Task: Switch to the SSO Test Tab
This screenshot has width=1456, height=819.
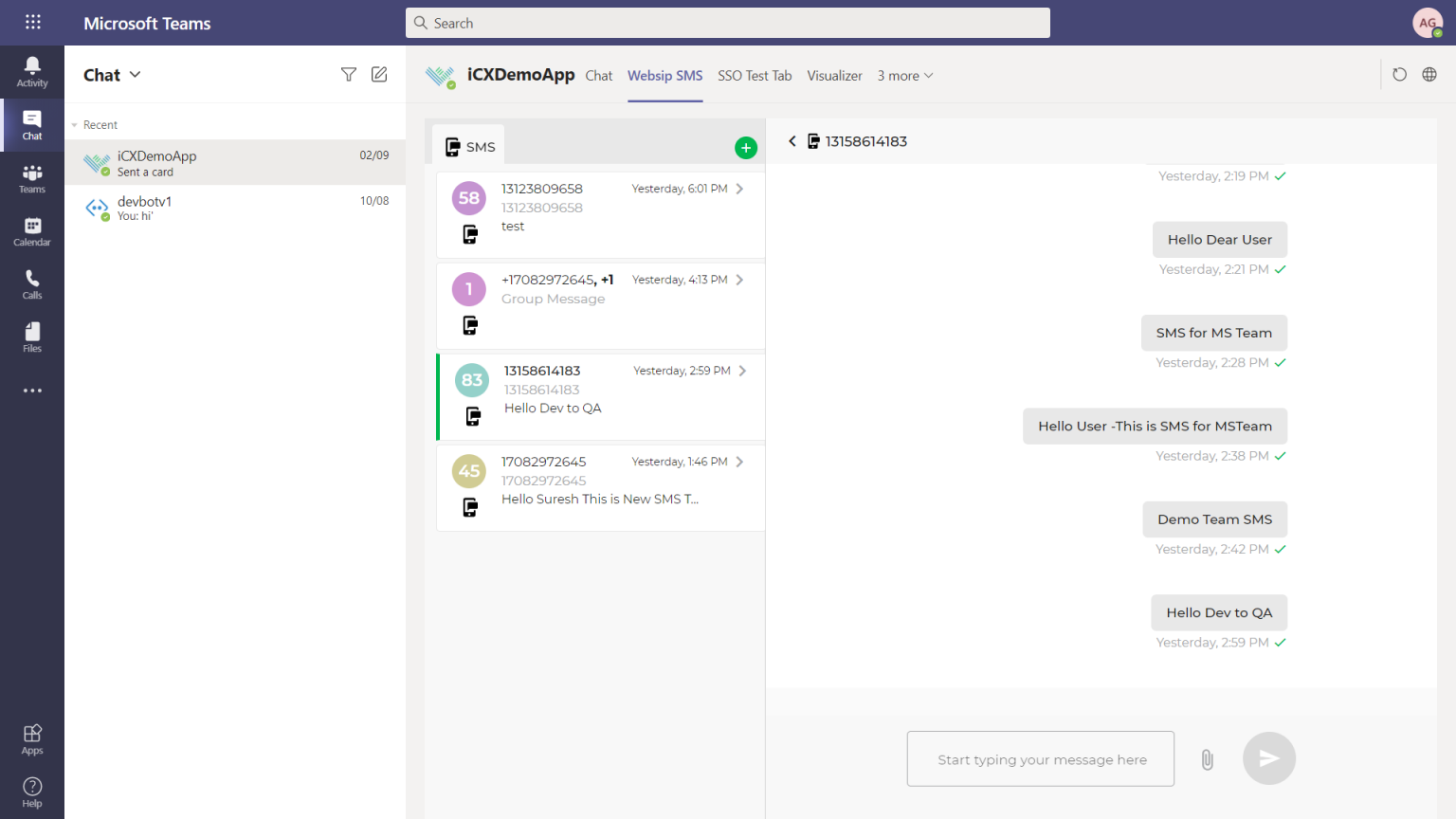Action: coord(755,75)
